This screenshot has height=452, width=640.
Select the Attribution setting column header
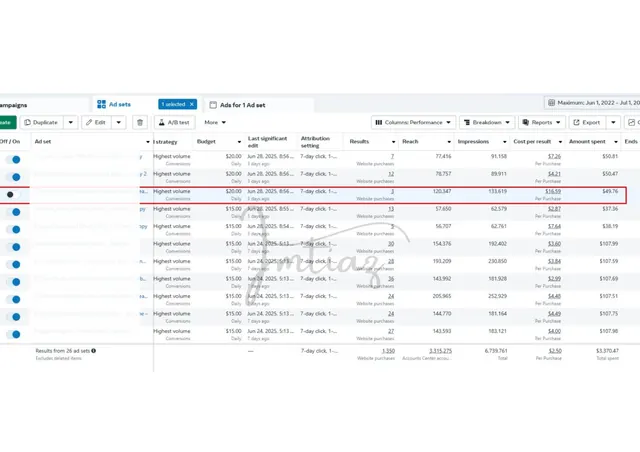[315, 142]
